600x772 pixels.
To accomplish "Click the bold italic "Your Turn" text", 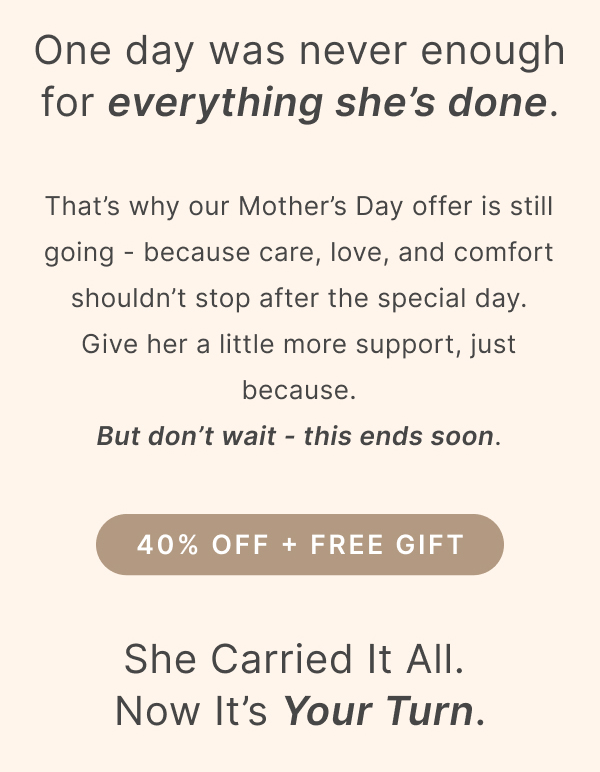I will (378, 711).
